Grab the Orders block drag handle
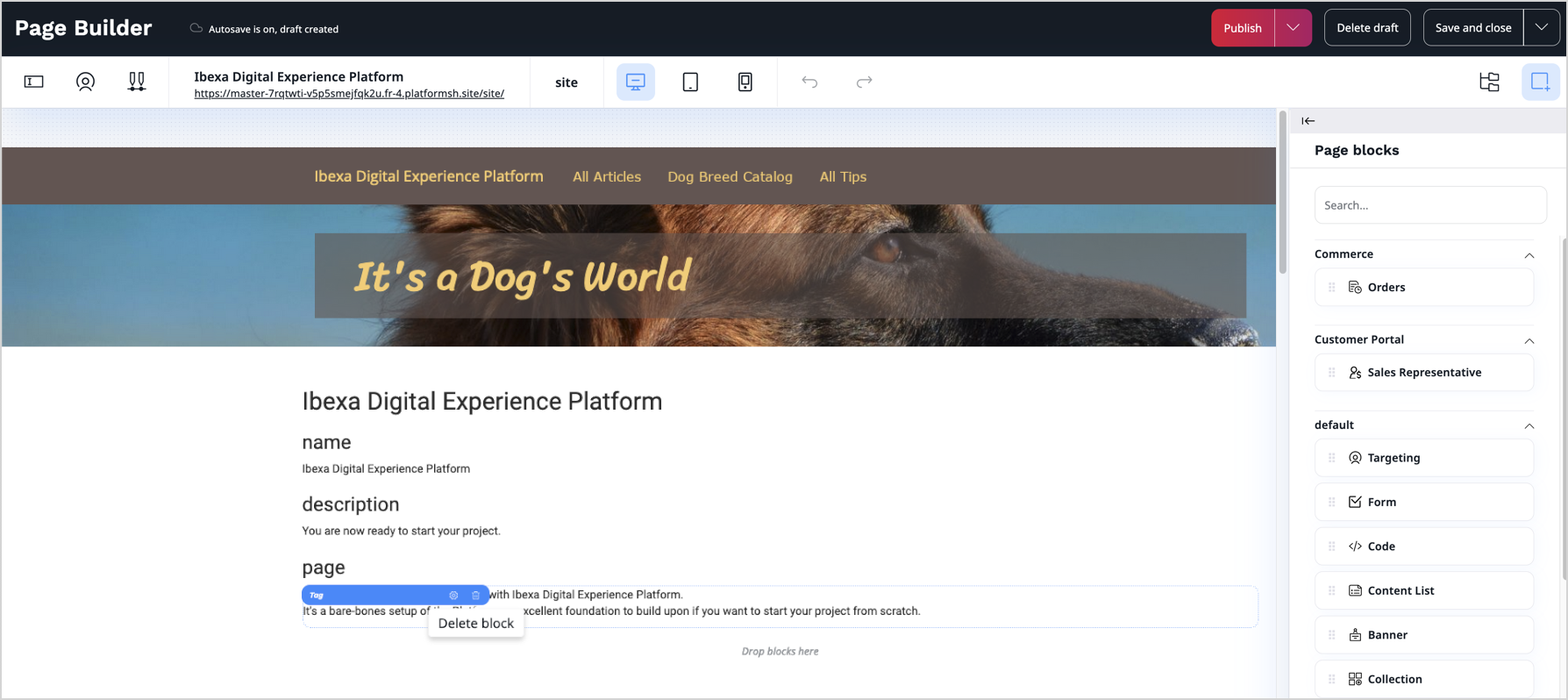The image size is (1568, 700). point(1331,287)
